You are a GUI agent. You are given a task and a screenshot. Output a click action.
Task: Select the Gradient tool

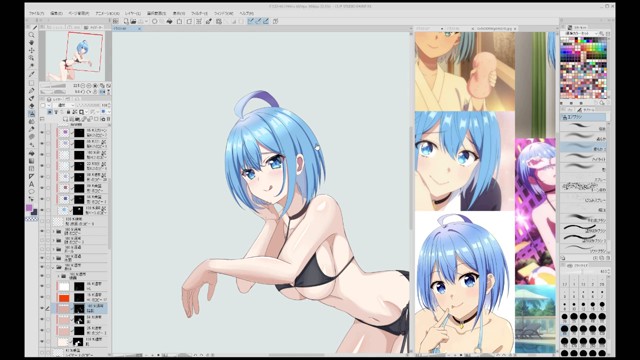tap(31, 161)
